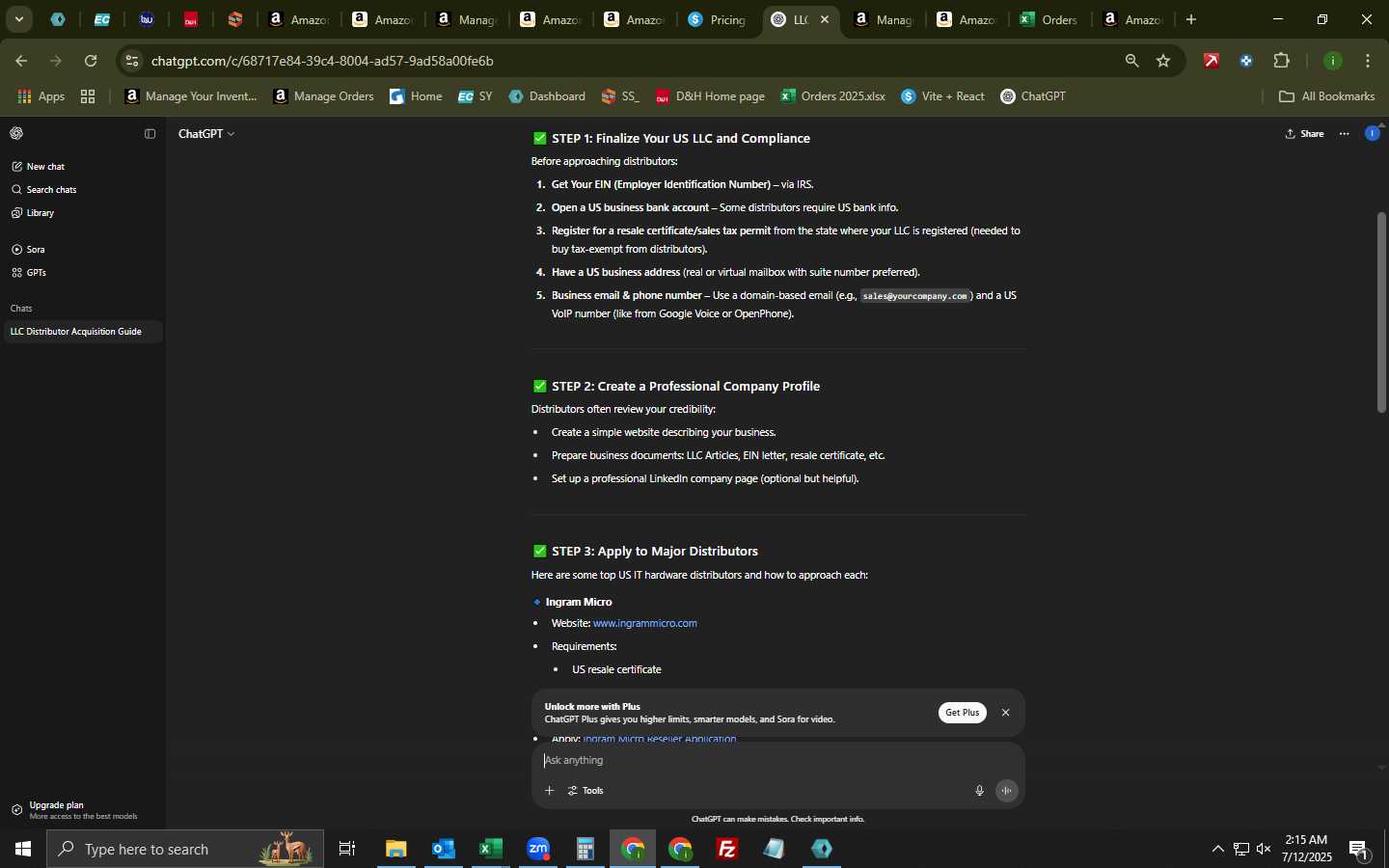Open the Chrome three-dot menu

(x=1368, y=61)
